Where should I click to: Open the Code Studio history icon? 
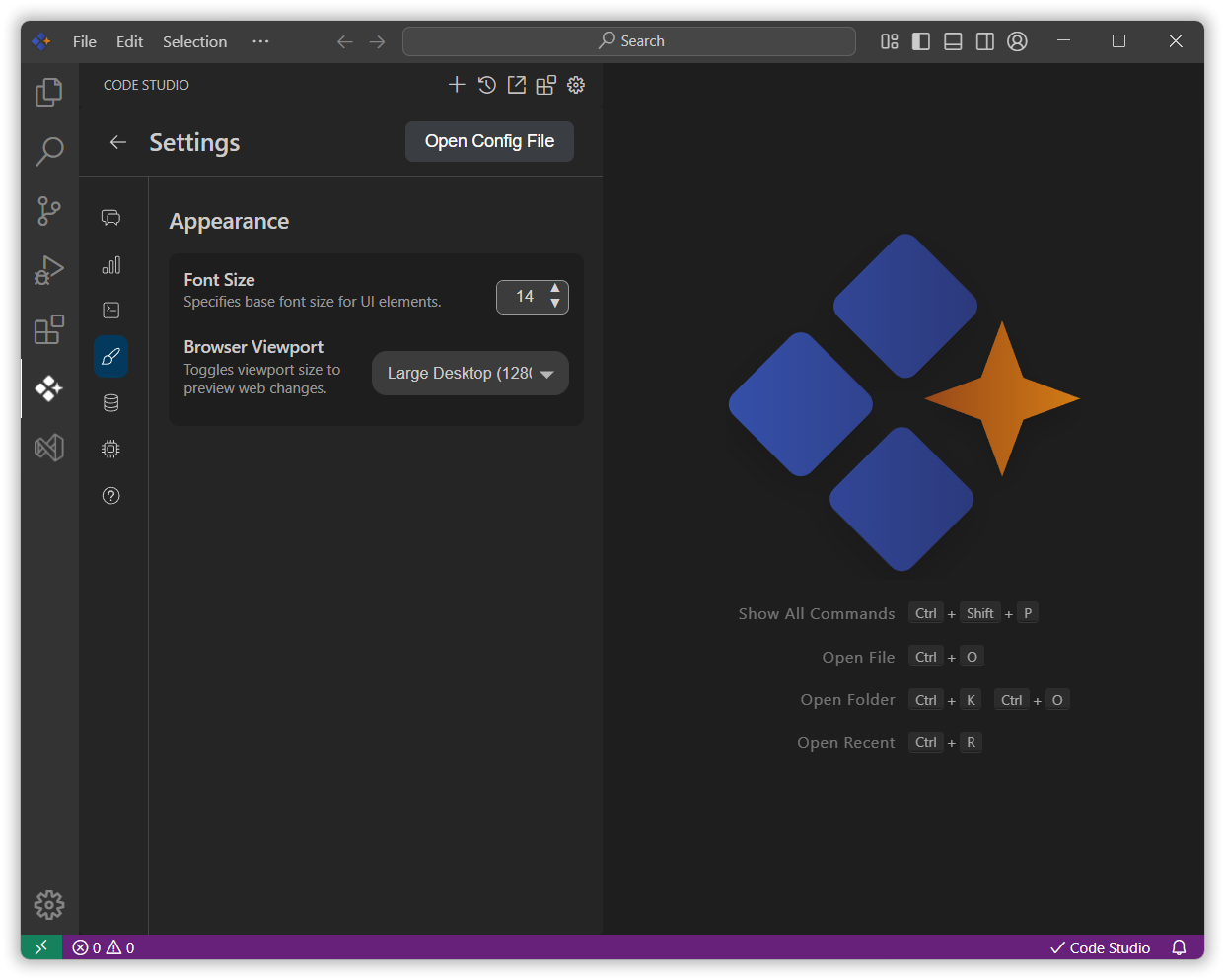click(x=486, y=85)
